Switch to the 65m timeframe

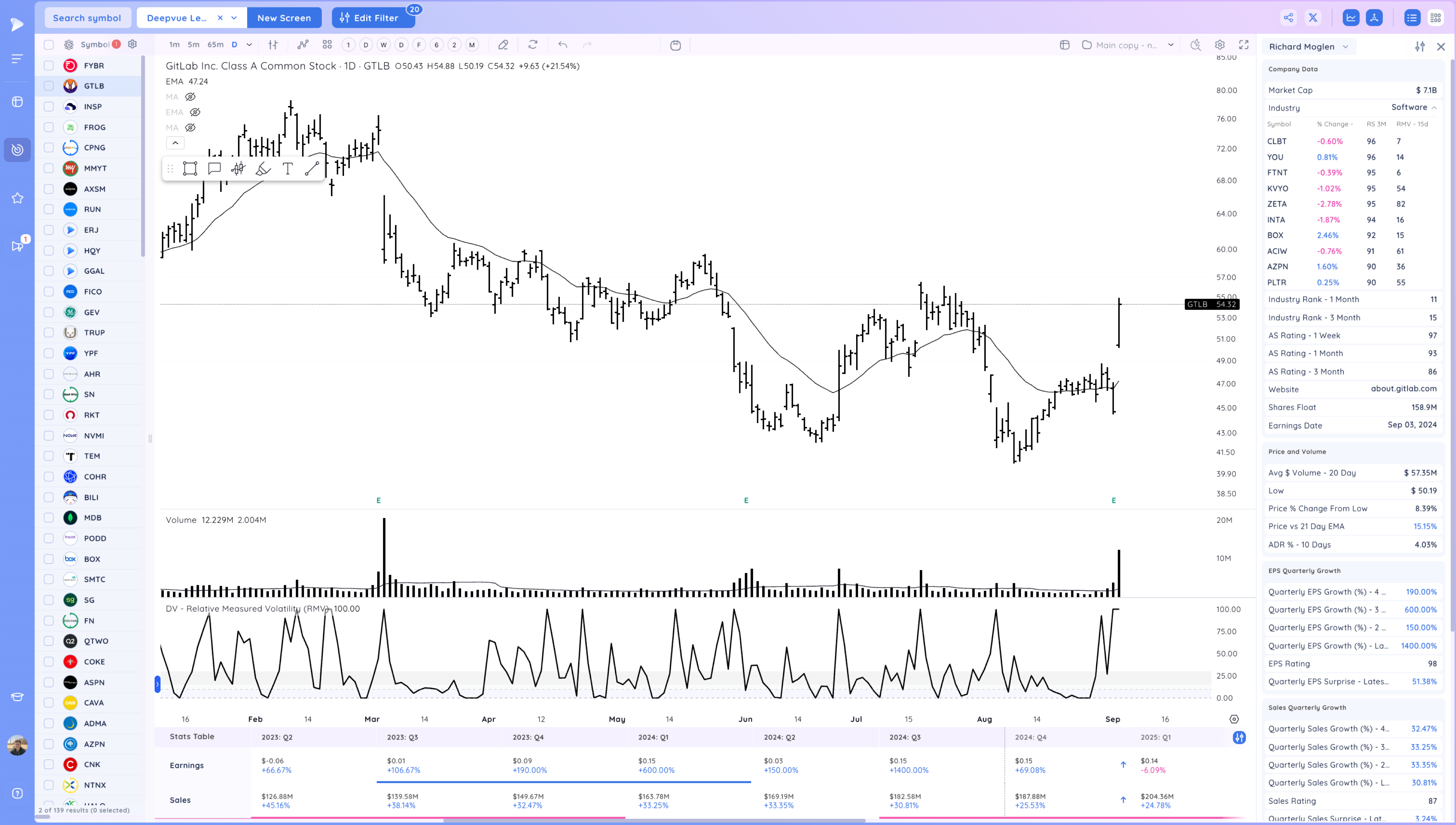(215, 44)
